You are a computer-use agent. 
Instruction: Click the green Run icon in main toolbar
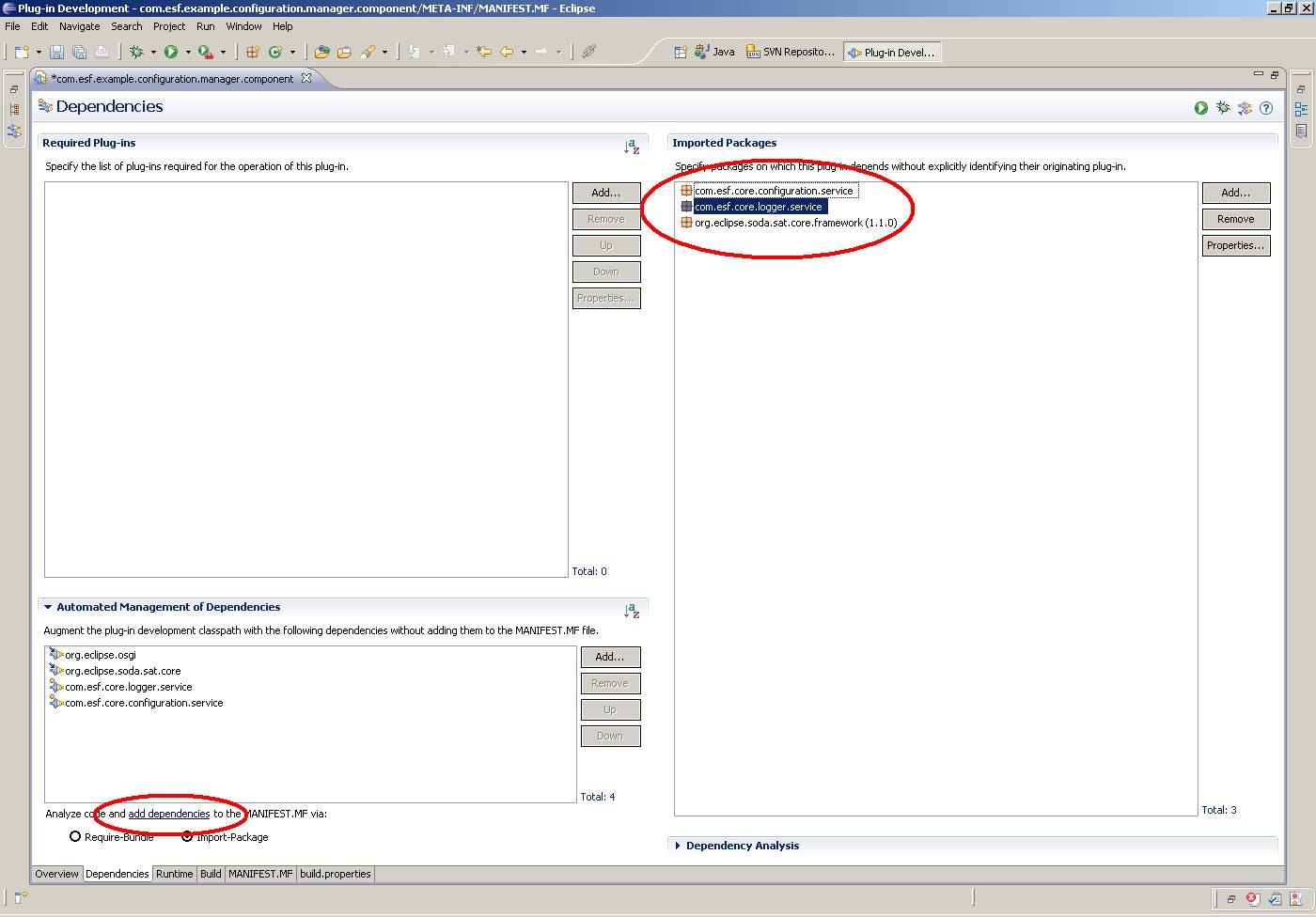pos(171,52)
